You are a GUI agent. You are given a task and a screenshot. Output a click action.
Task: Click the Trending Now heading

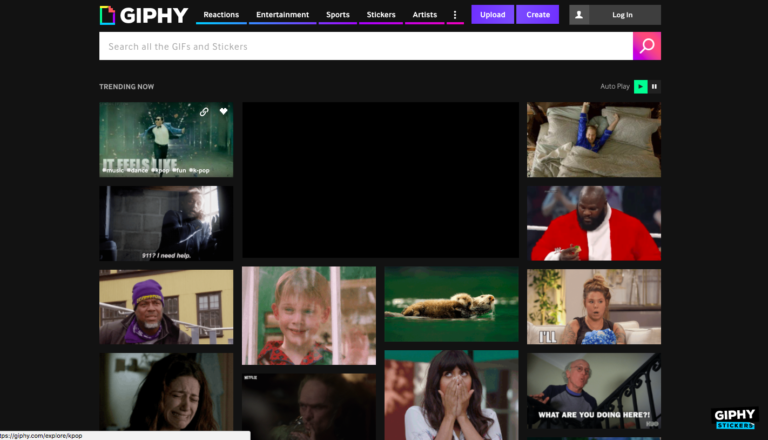126,87
